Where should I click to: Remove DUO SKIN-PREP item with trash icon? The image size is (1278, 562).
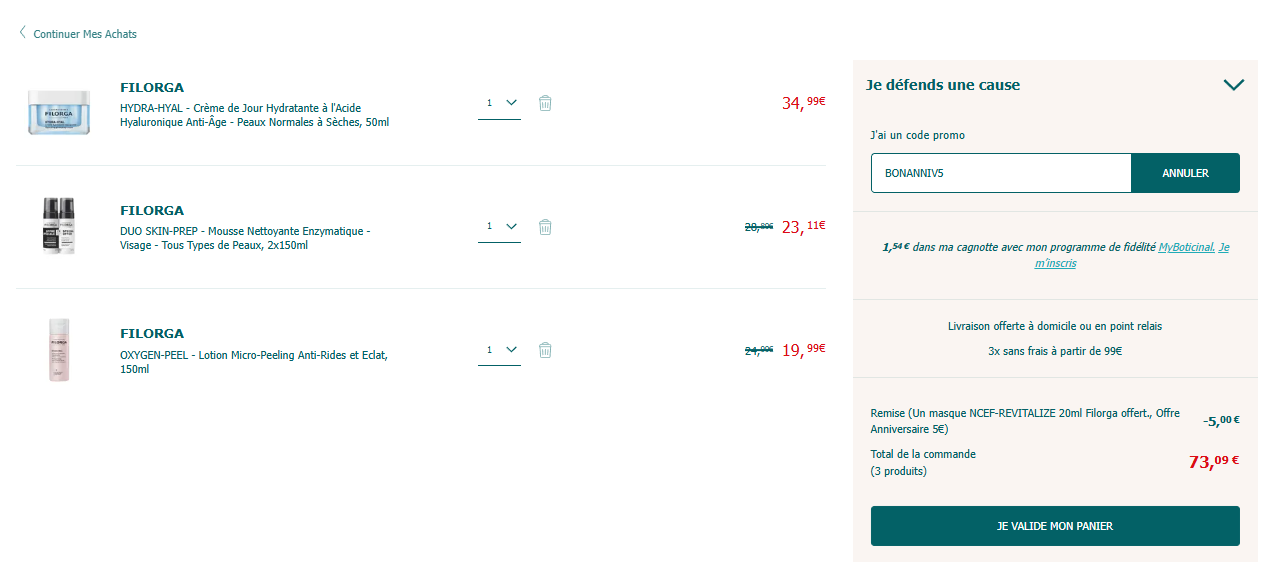coord(545,227)
